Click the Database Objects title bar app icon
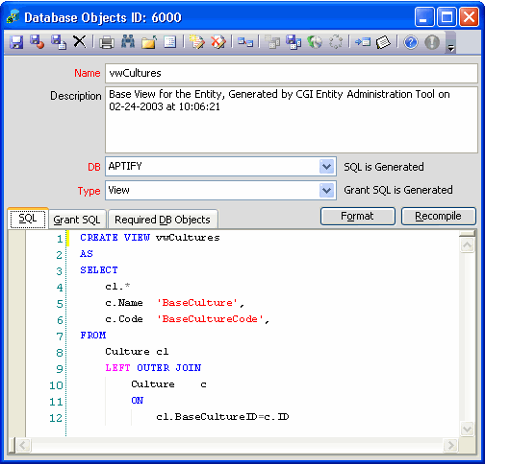Image resolution: width=529 pixels, height=471 pixels. pyautogui.click(x=13, y=16)
